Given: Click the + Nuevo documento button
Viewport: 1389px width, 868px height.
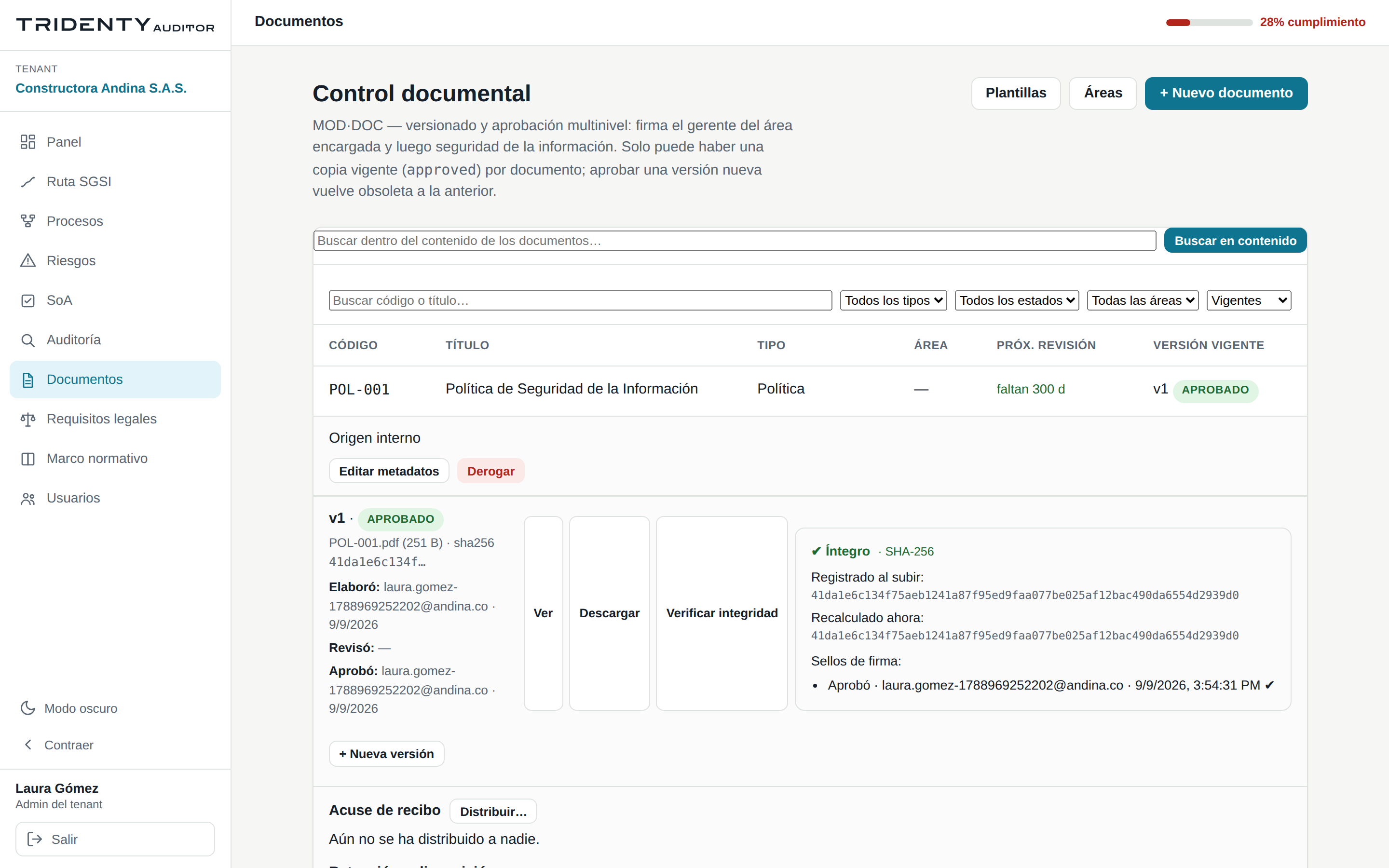Looking at the screenshot, I should (x=1226, y=93).
